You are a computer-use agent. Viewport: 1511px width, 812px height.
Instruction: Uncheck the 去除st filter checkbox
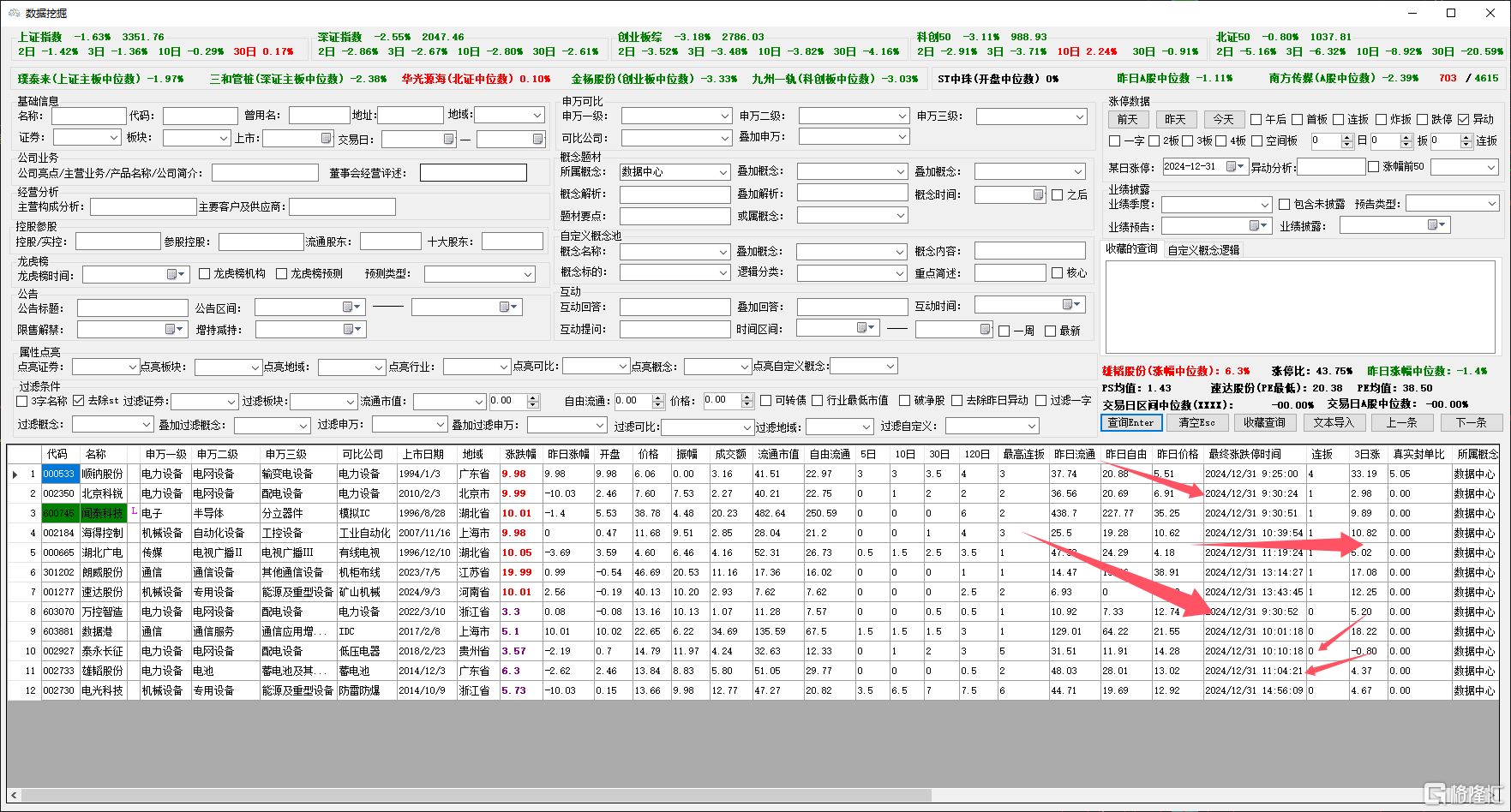click(79, 401)
